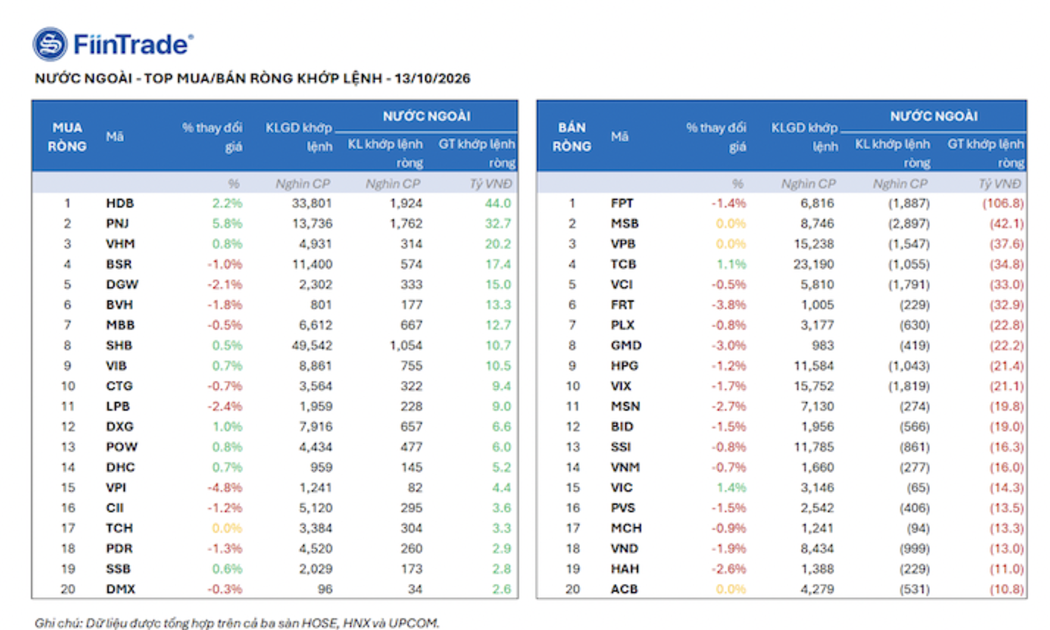The image size is (1050, 630).
Task: Click the VHM ticker symbol
Action: [x=120, y=244]
